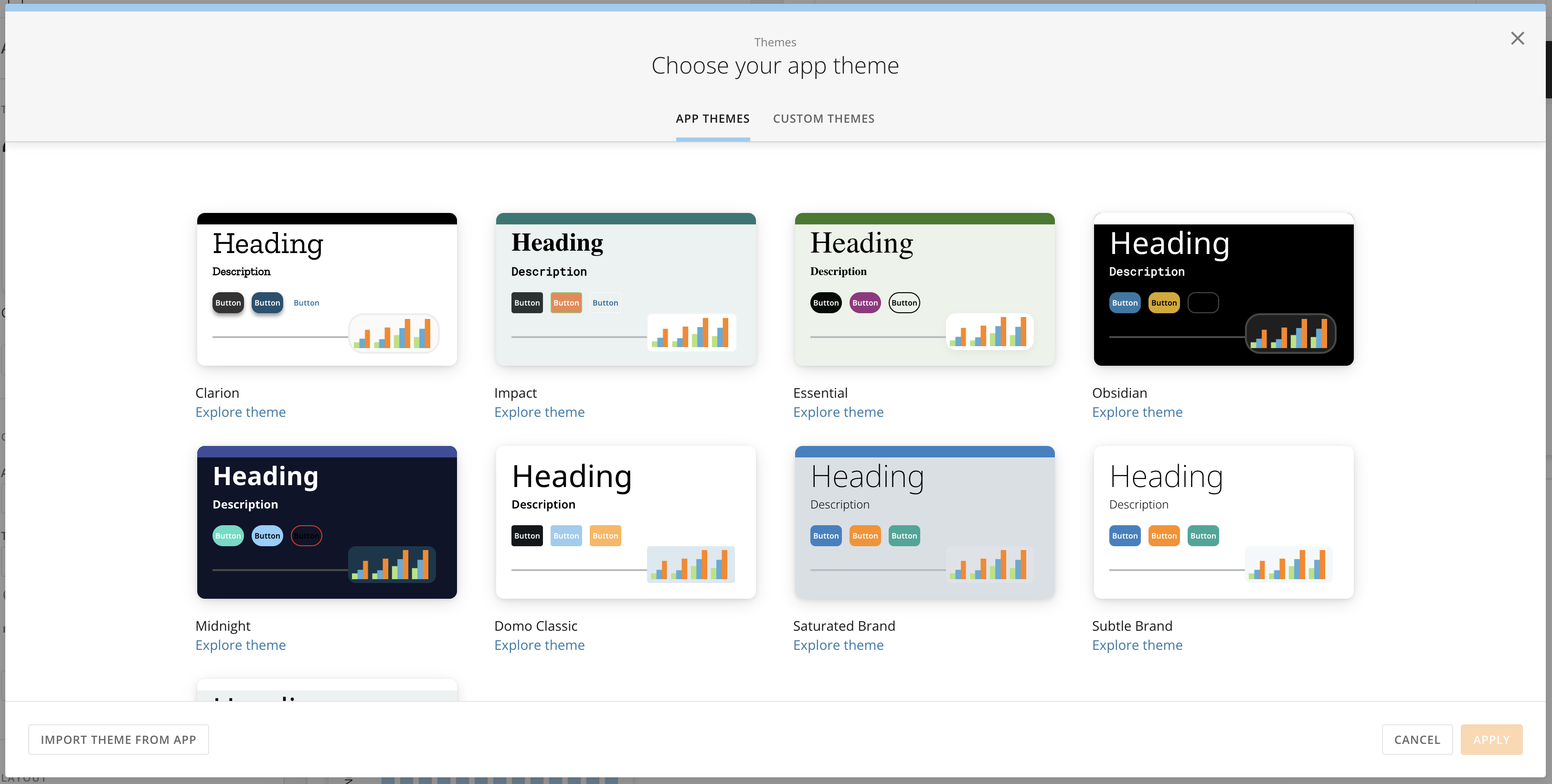Screen dimensions: 1552x784
Task: Click IMPORT THEME FROM APP
Action: (x=118, y=740)
